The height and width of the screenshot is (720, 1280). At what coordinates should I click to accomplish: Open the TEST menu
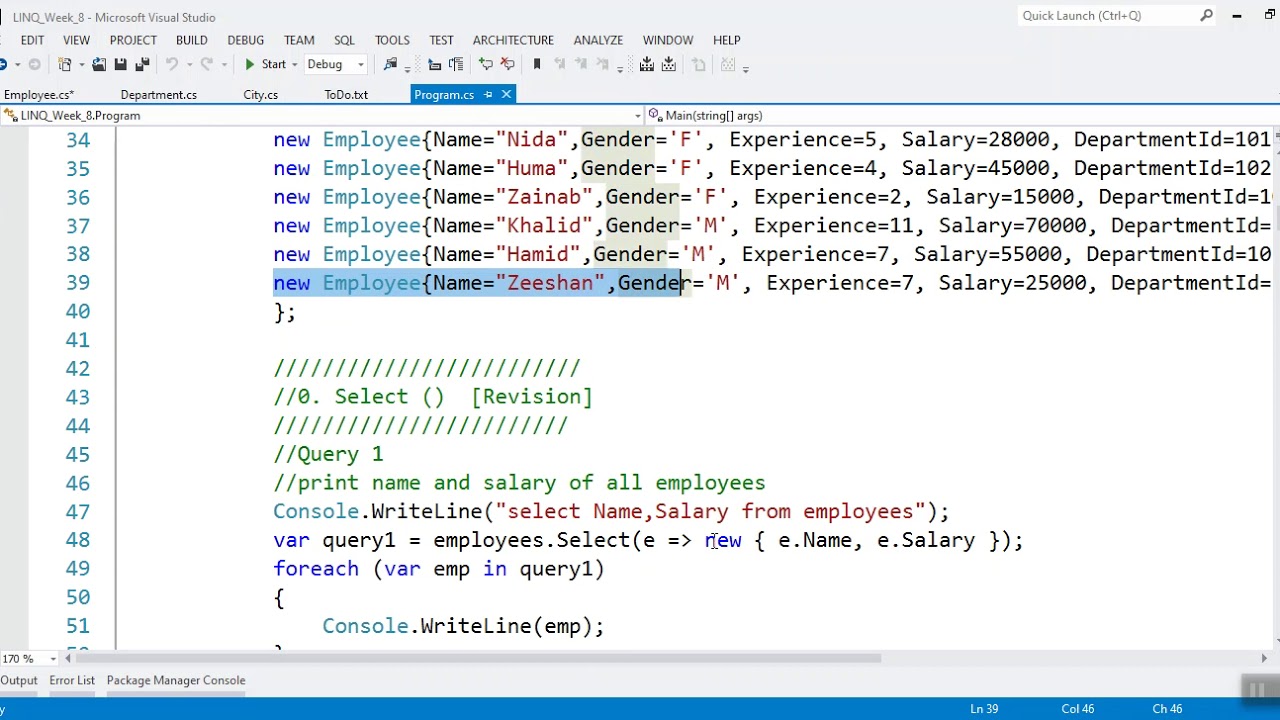pyautogui.click(x=441, y=40)
